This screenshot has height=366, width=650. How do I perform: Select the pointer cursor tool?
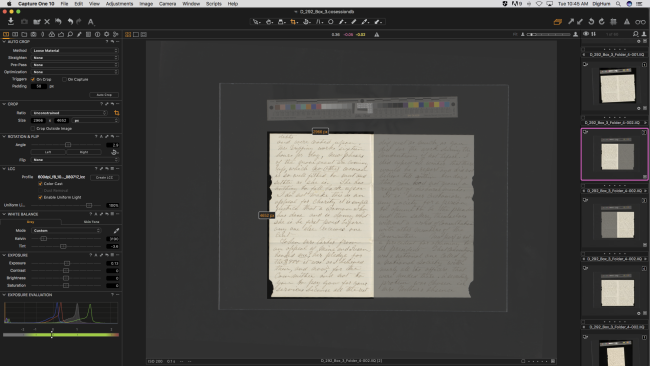tap(257, 22)
